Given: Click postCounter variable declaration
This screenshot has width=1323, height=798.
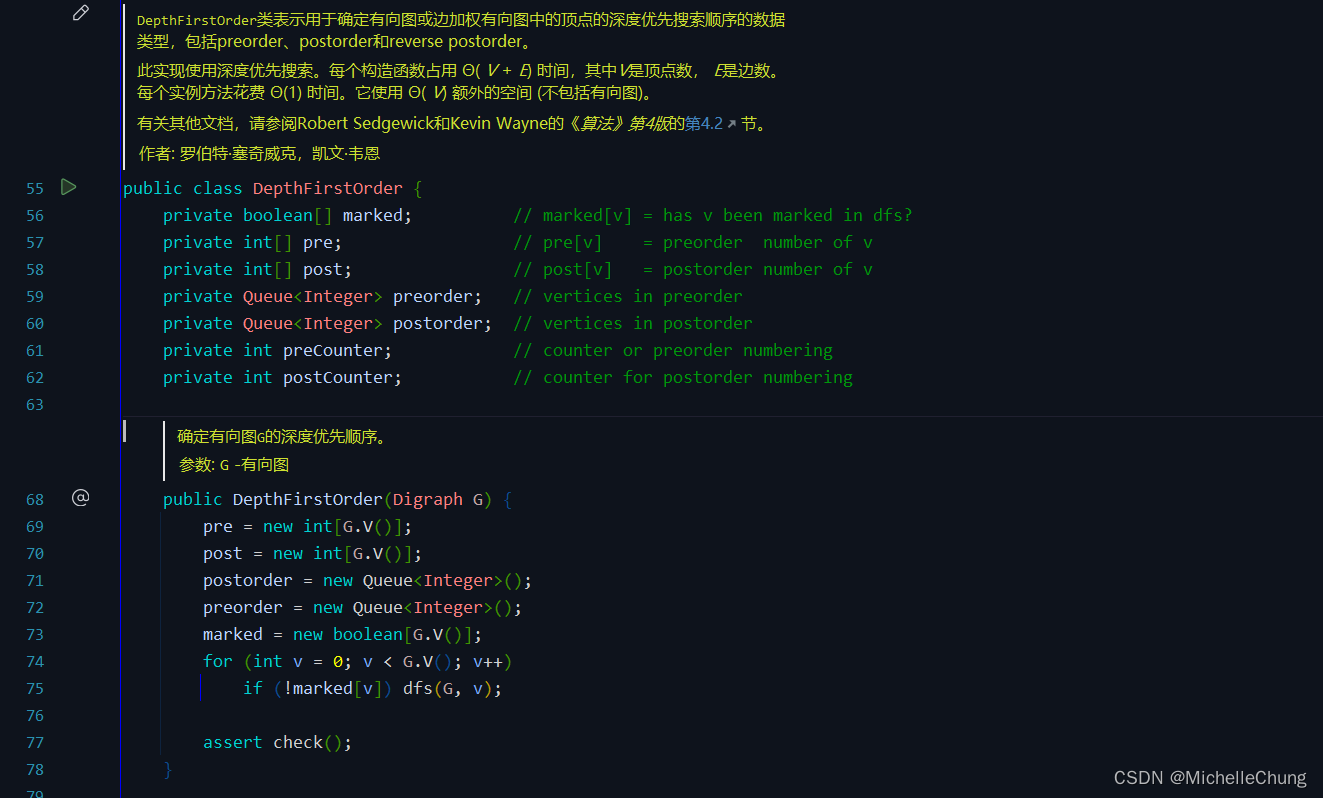Looking at the screenshot, I should [x=338, y=377].
